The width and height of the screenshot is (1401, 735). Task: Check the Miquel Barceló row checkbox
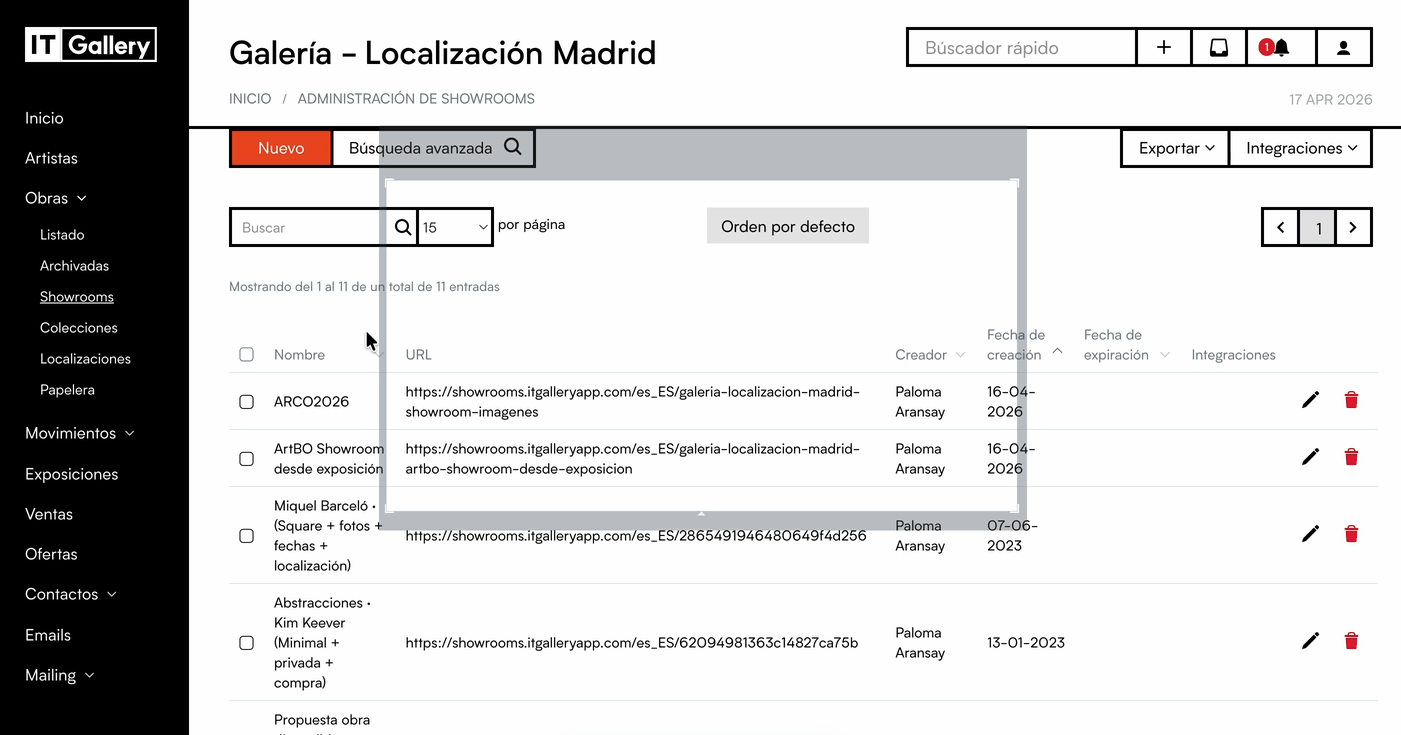246,535
